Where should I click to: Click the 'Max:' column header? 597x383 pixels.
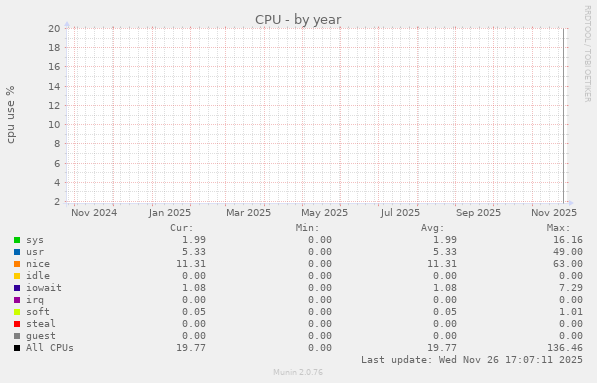(x=559, y=228)
